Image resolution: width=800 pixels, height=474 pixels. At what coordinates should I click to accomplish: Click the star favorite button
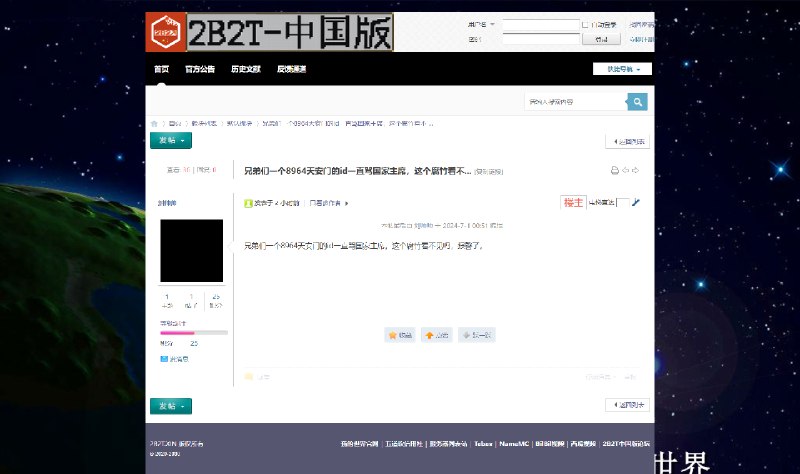(x=399, y=335)
